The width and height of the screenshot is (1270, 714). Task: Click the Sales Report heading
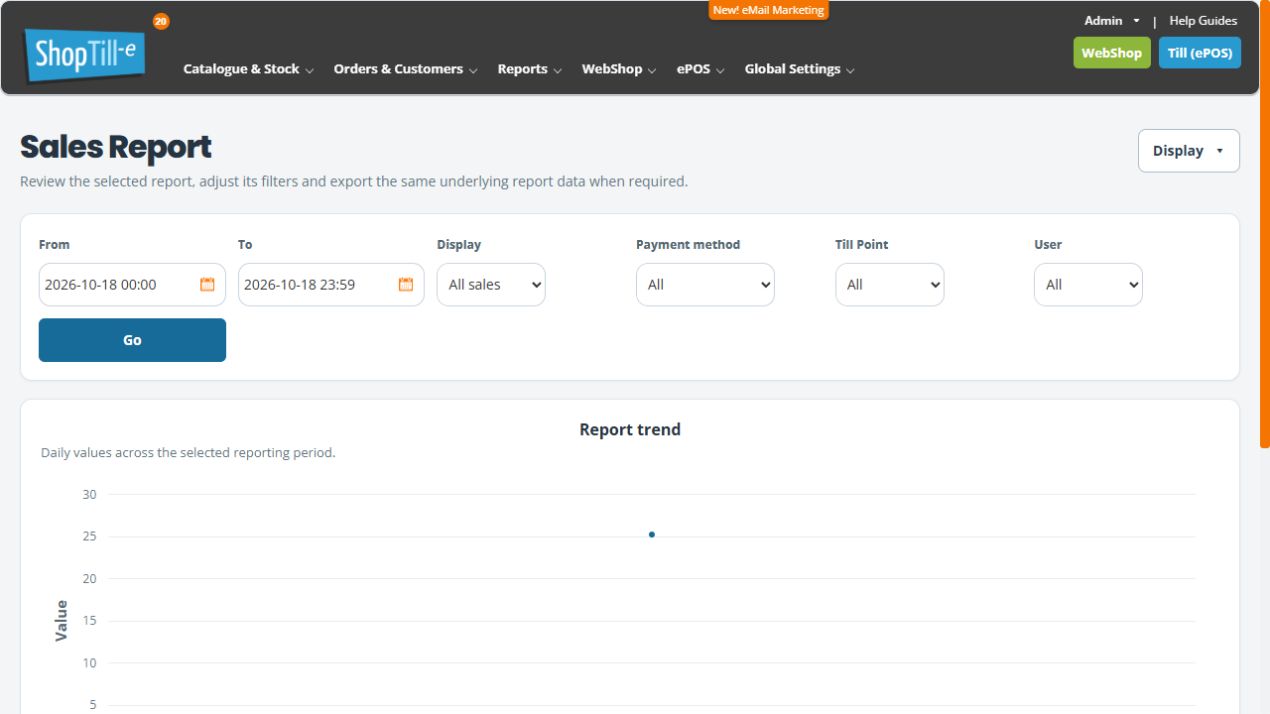(116, 147)
